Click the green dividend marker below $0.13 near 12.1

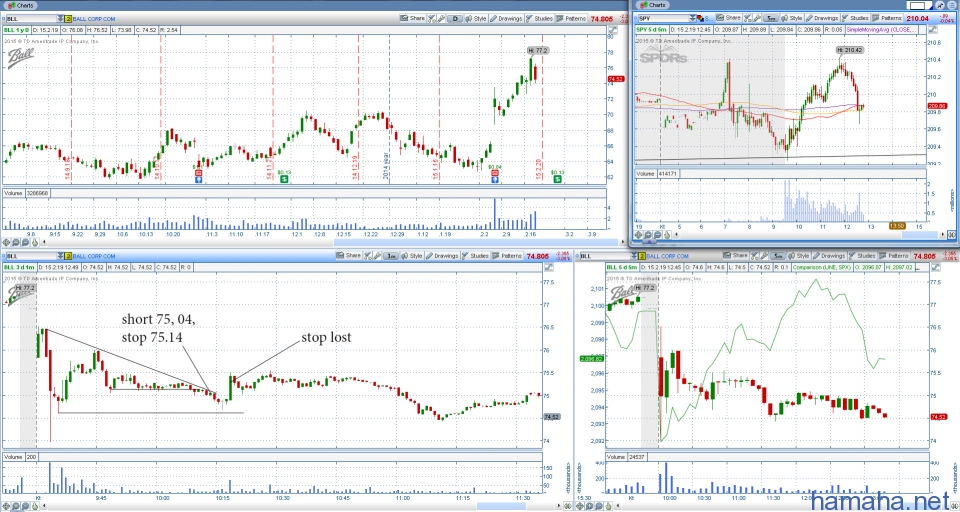coord(284,179)
